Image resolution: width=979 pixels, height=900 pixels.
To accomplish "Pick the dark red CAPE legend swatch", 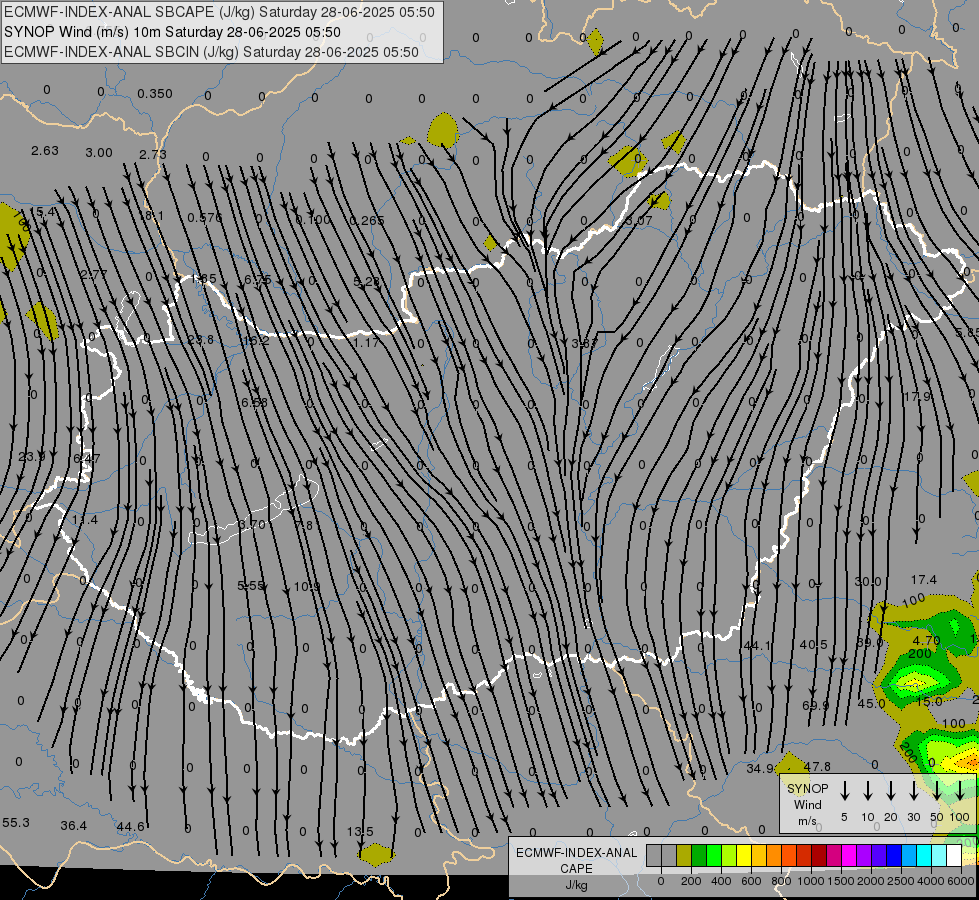I will tap(819, 856).
